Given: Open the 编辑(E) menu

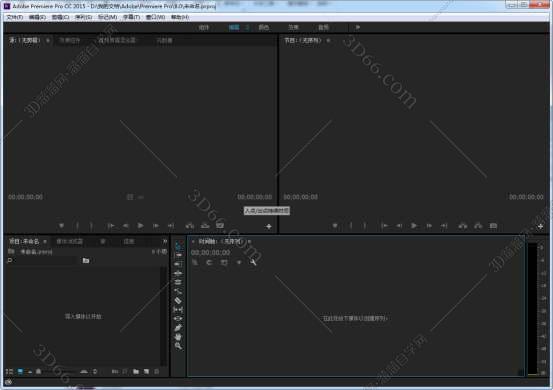Looking at the screenshot, I should click(x=37, y=17).
